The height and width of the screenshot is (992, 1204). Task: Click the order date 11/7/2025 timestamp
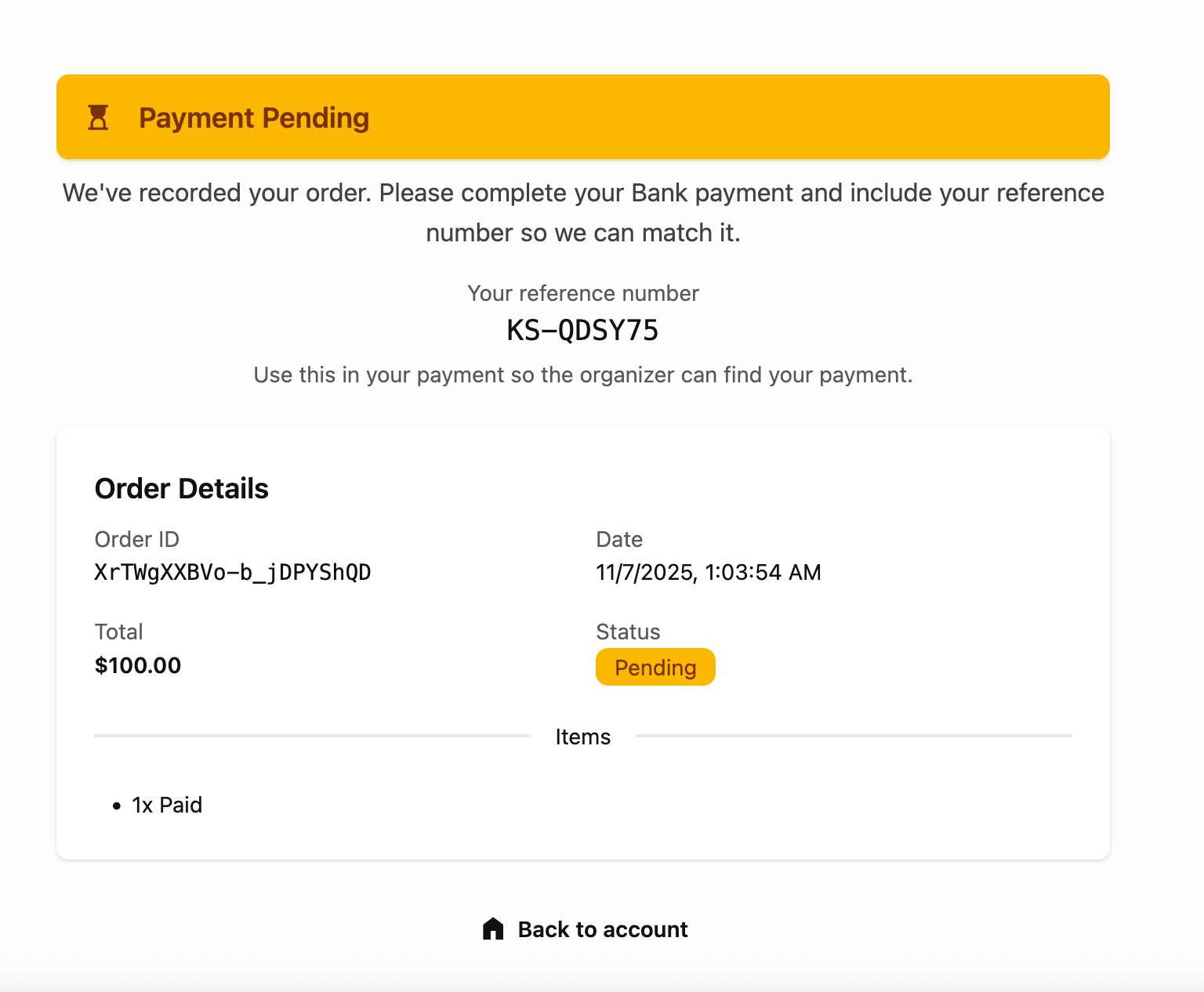pyautogui.click(x=708, y=573)
